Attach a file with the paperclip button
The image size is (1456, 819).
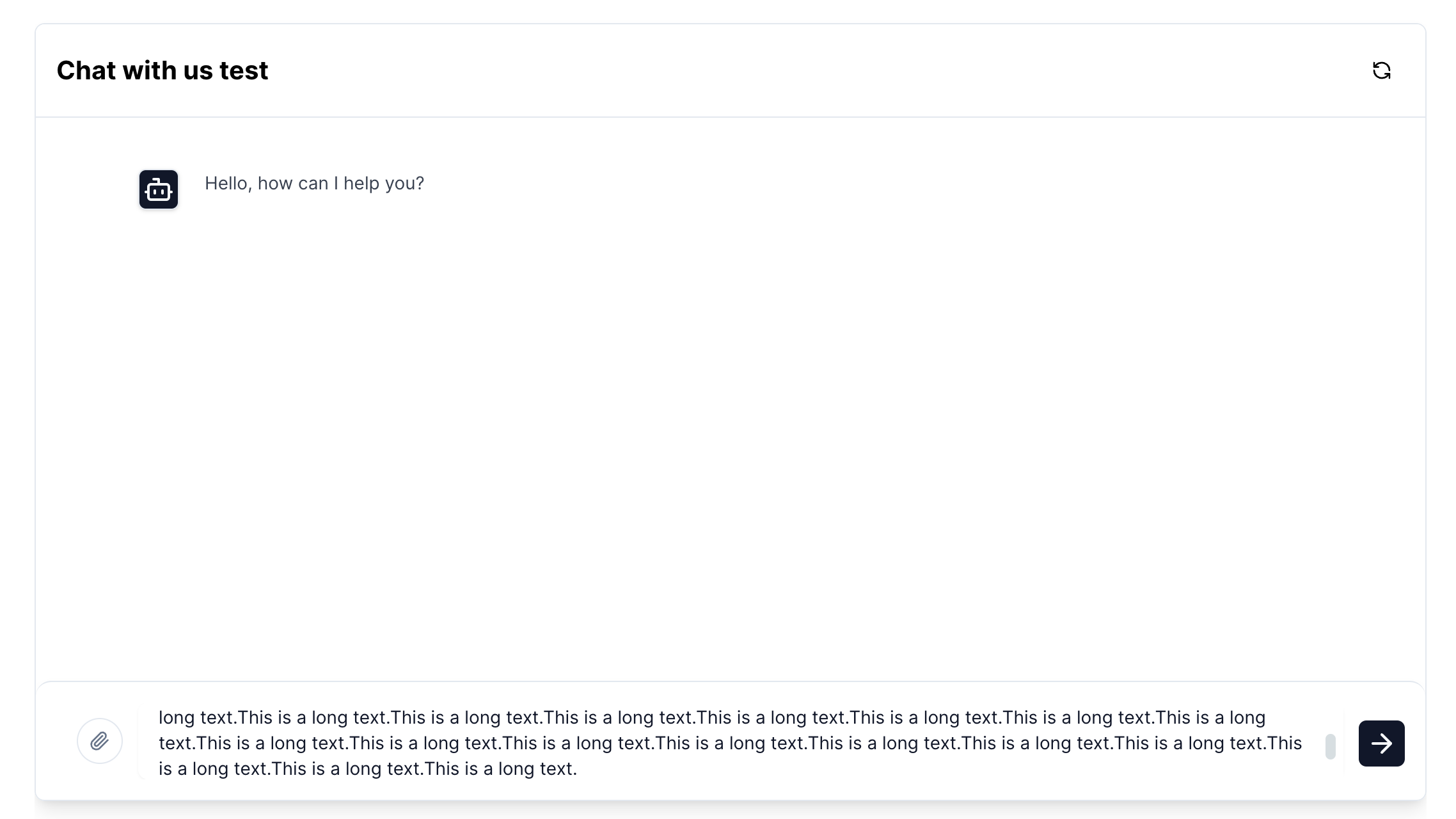pyautogui.click(x=100, y=741)
